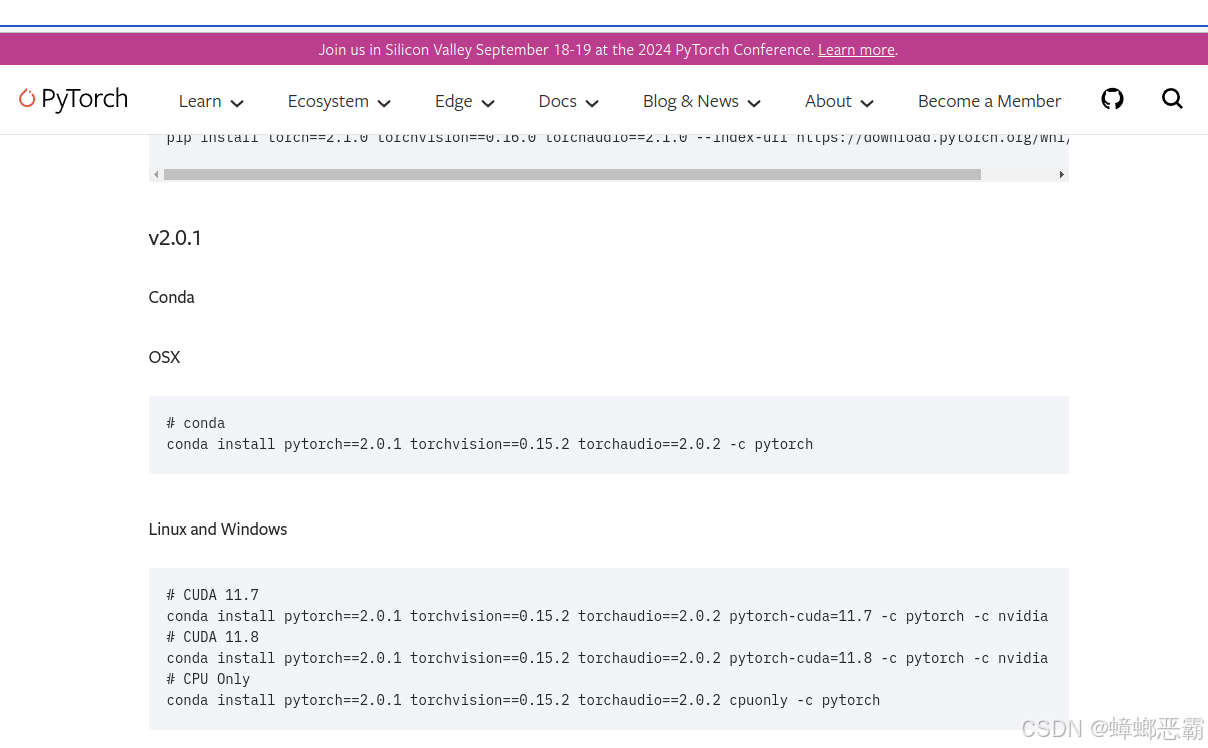Viewport: 1208px width, 748px height.
Task: Click the '# CUDA 11.8' comment line
Action: click(x=213, y=637)
